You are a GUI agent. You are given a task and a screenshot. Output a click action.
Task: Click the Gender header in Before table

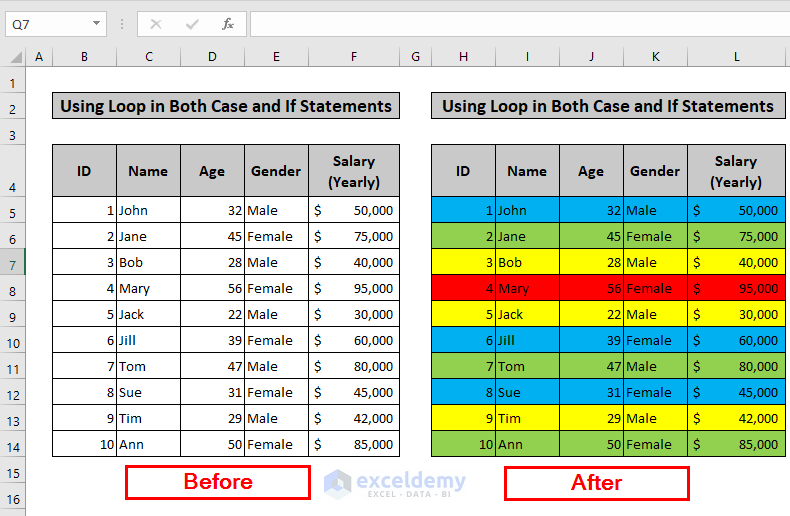(x=276, y=171)
